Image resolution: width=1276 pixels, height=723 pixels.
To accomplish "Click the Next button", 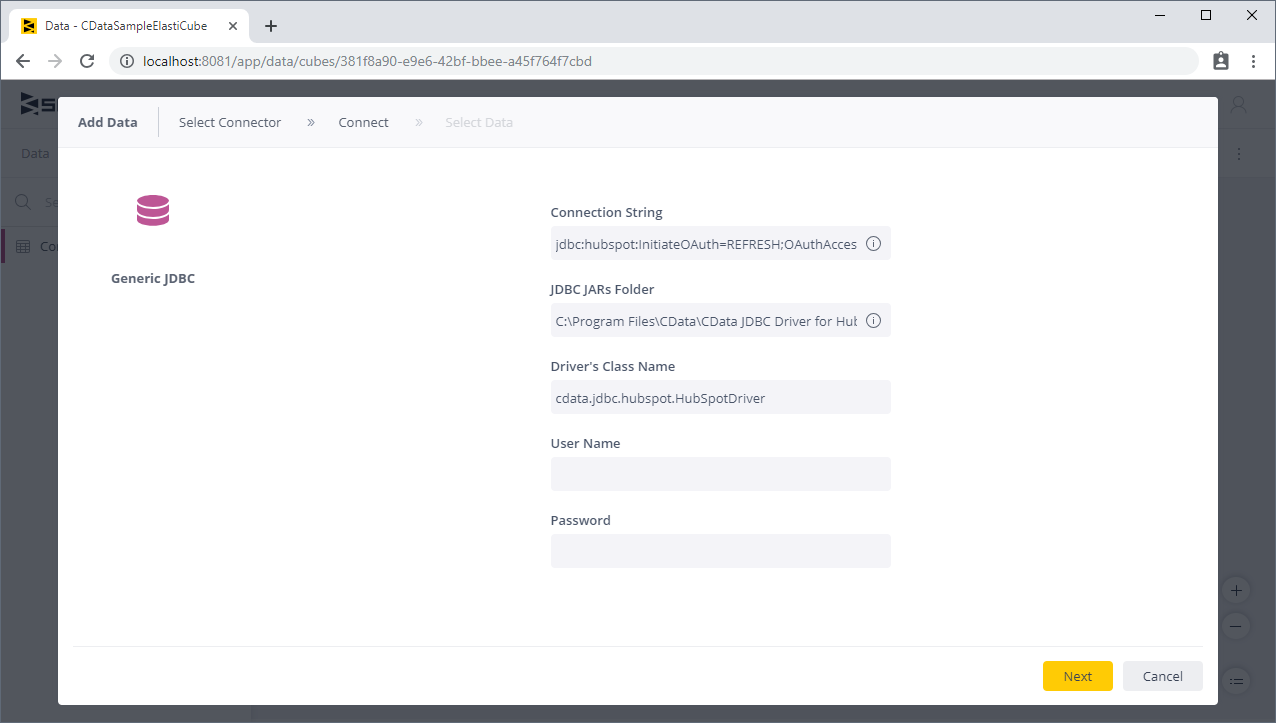I will click(x=1077, y=676).
